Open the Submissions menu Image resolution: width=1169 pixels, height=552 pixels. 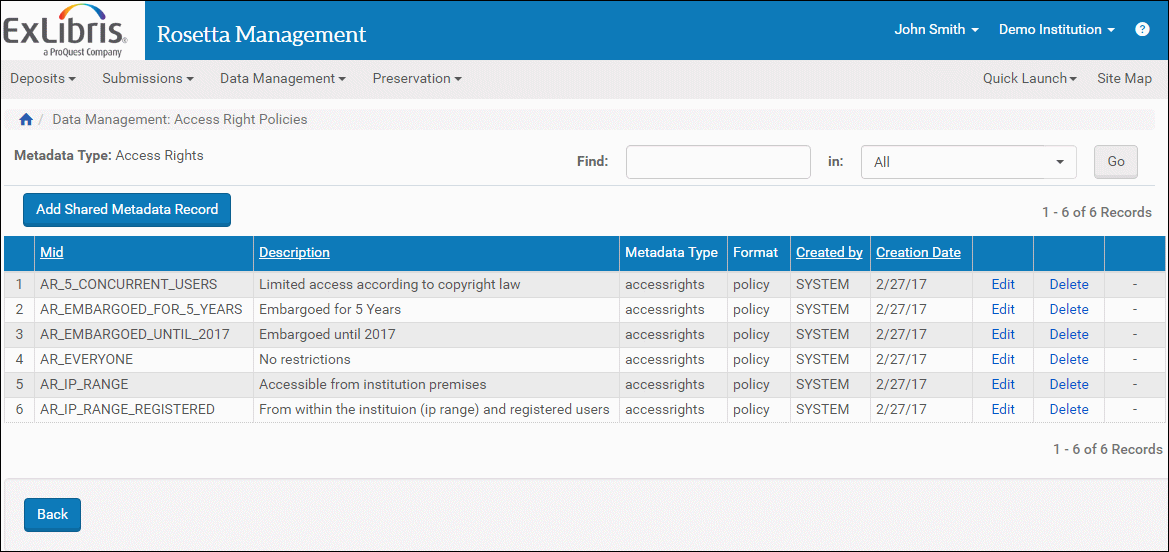click(147, 79)
